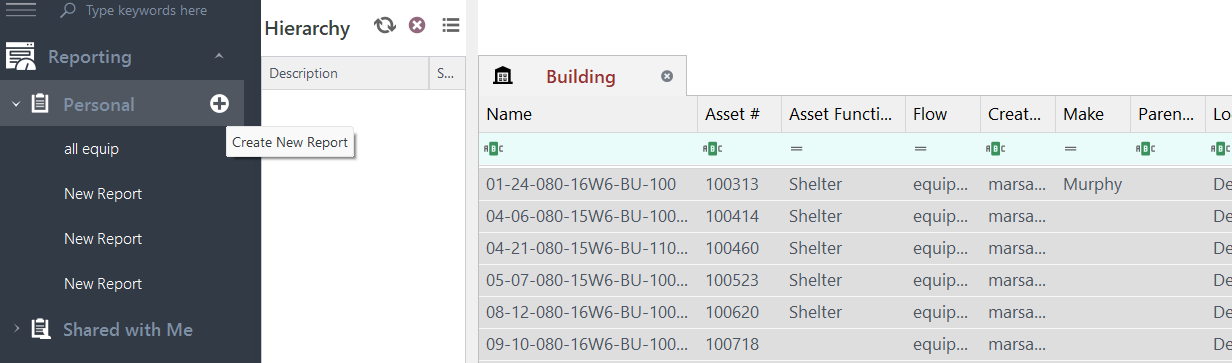The width and height of the screenshot is (1232, 363).
Task: Click the Shared with Me clipboard icon
Action: point(41,329)
